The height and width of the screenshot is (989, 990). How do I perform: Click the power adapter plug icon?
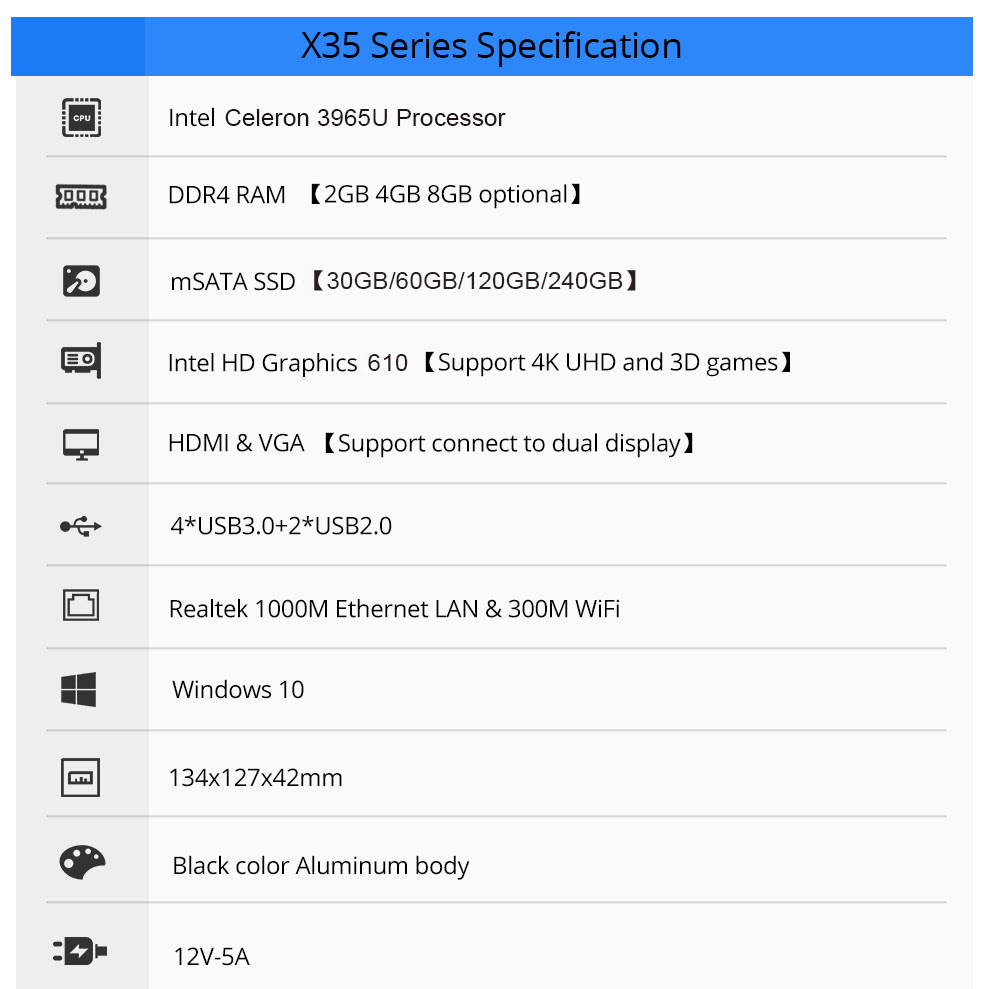pyautogui.click(x=80, y=951)
